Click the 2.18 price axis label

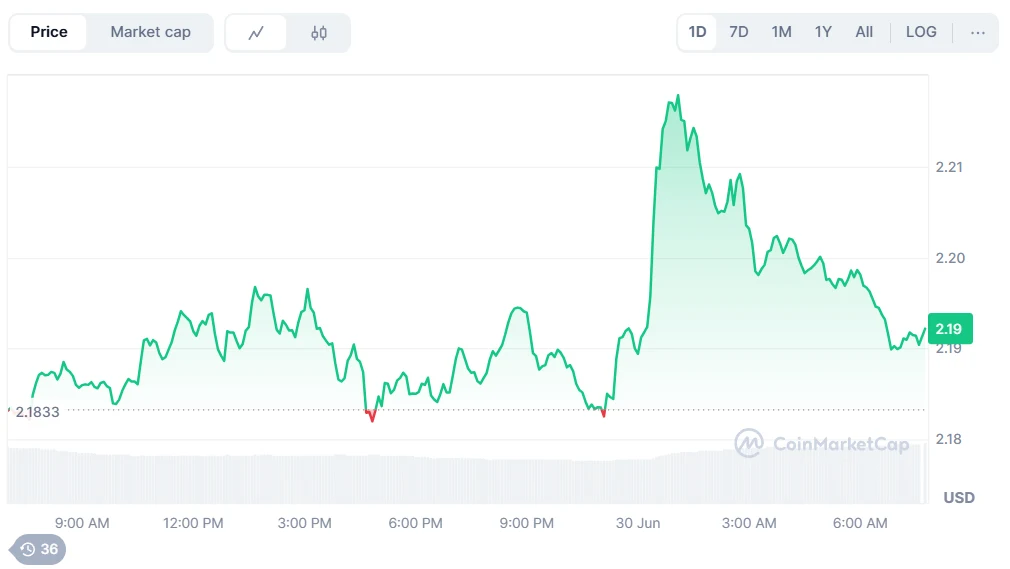949,439
